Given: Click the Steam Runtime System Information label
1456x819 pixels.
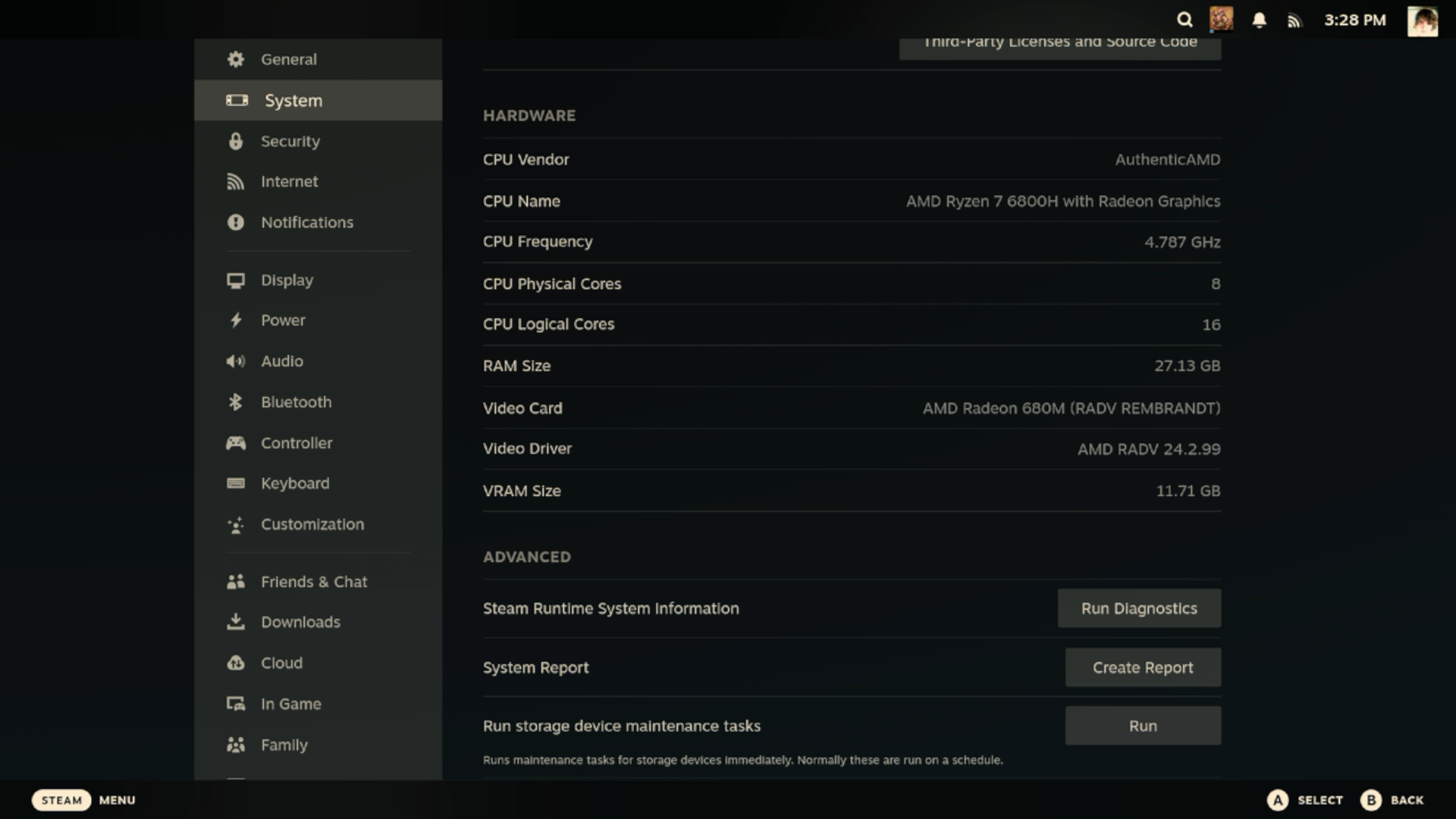Looking at the screenshot, I should [x=611, y=608].
